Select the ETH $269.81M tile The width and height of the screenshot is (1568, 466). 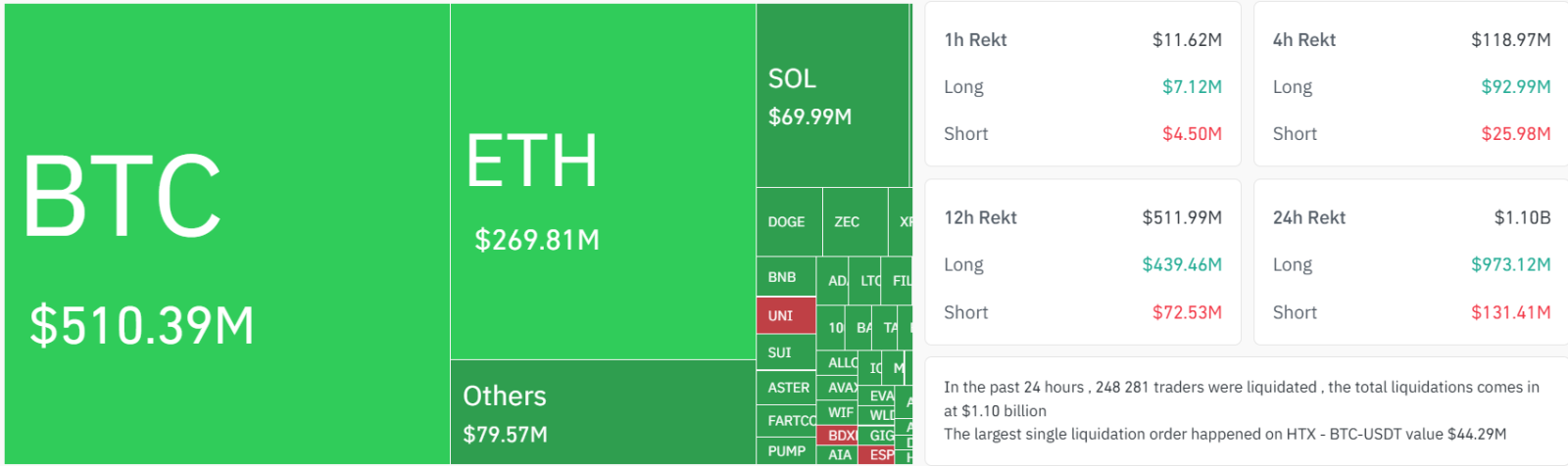(603, 181)
